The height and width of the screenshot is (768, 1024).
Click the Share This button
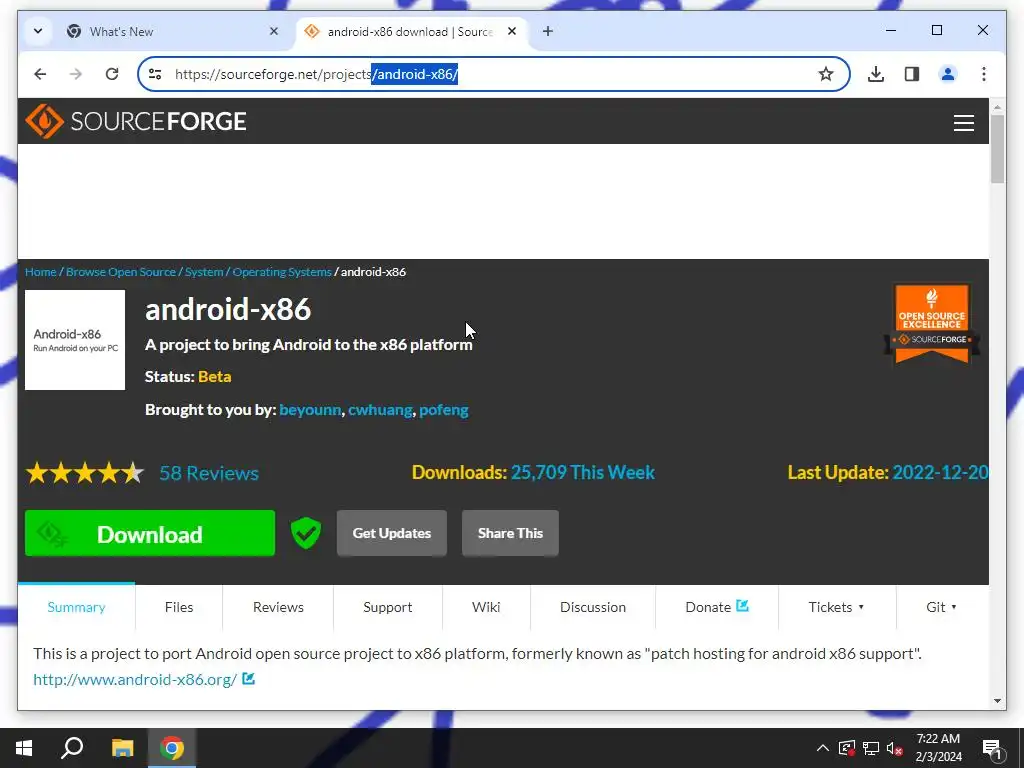point(510,533)
